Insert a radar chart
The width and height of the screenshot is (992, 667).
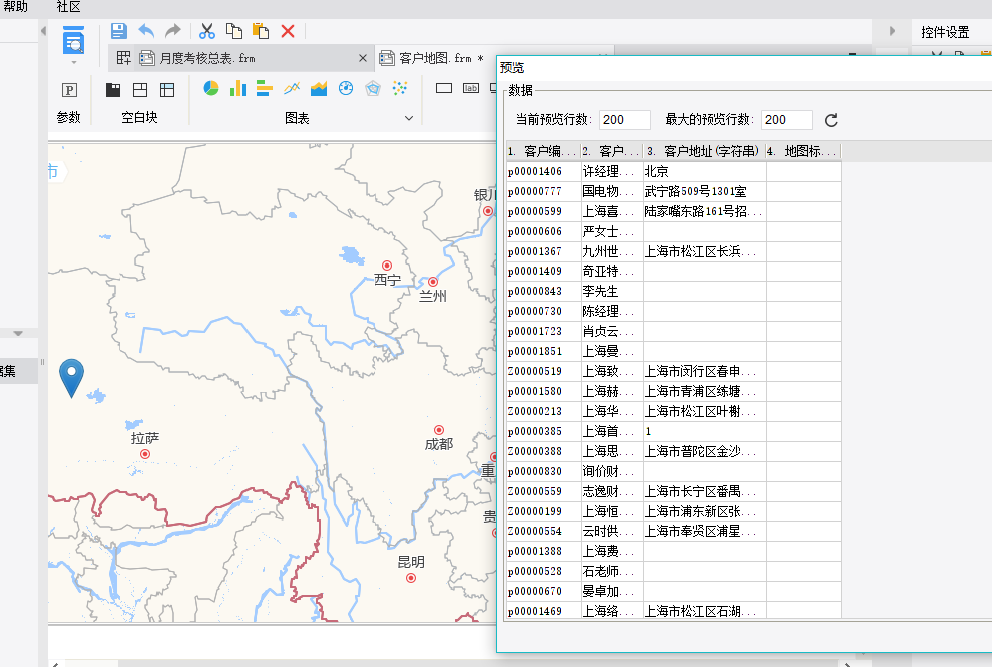tap(373, 88)
